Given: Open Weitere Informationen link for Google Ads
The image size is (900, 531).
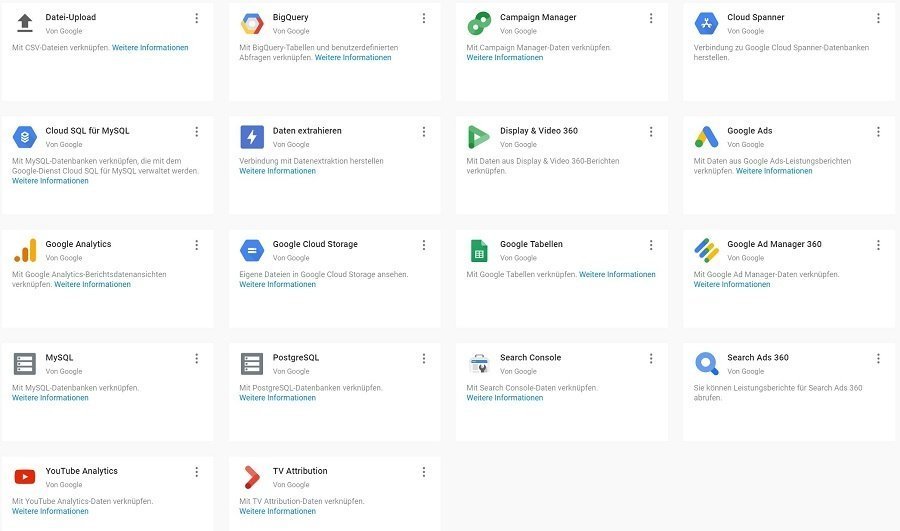Looking at the screenshot, I should click(774, 171).
